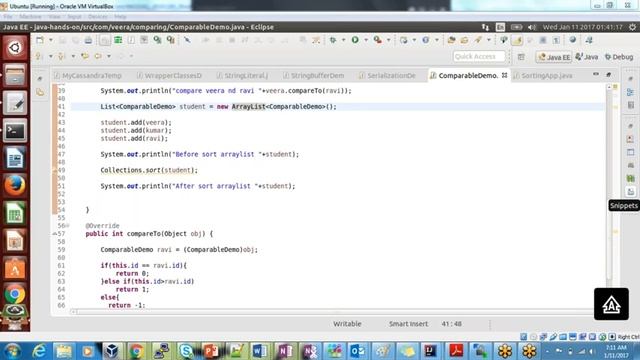Open the Open Type toolbar icon
This screenshot has width=640, height=360.
coord(451,40)
